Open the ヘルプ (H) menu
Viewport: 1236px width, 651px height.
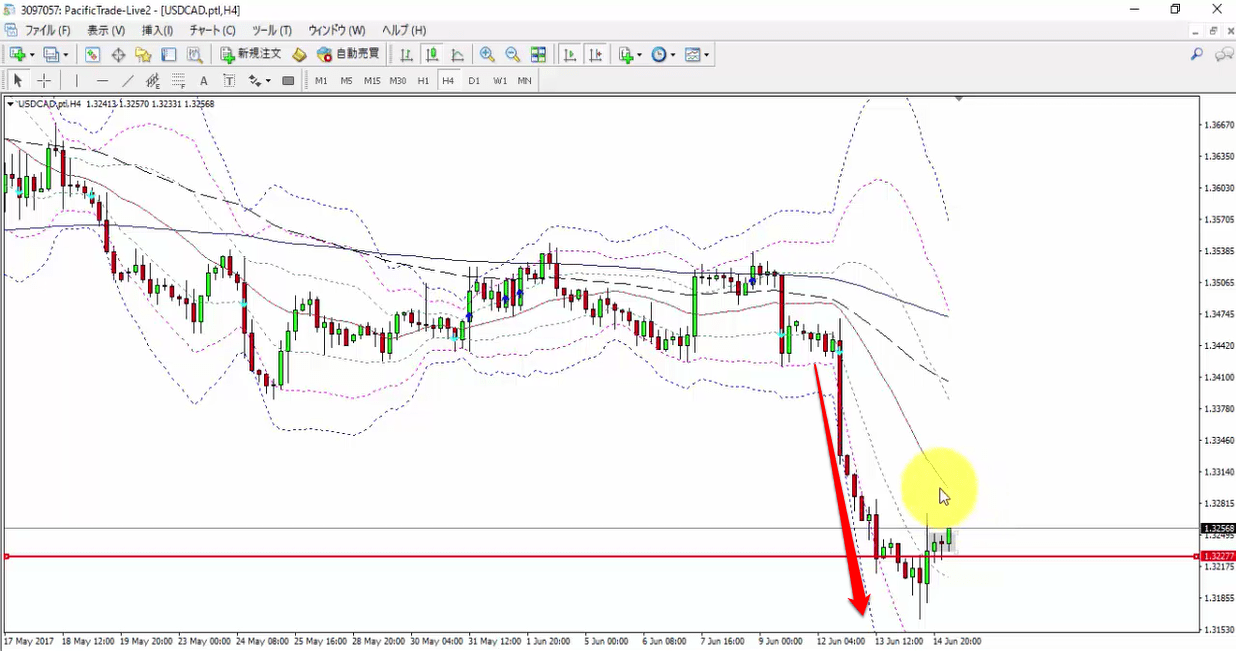tap(404, 31)
